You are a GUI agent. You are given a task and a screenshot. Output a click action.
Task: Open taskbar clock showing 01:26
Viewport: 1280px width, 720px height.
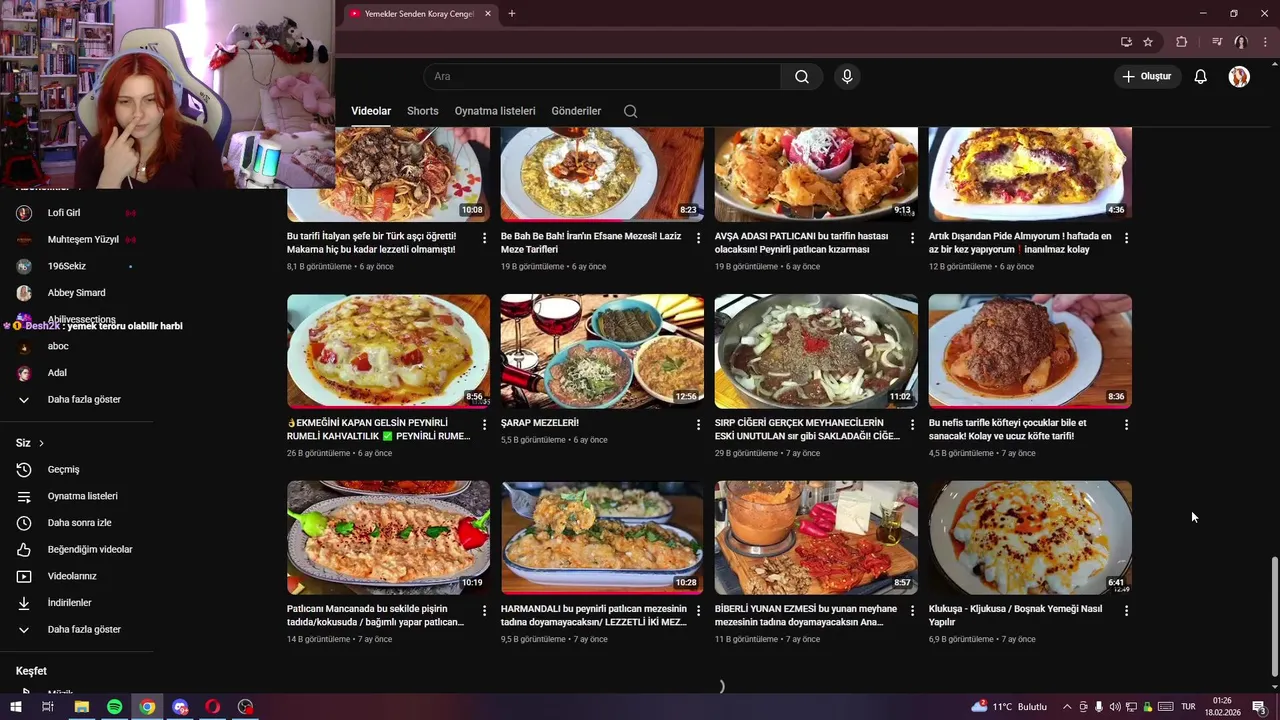pos(1222,707)
